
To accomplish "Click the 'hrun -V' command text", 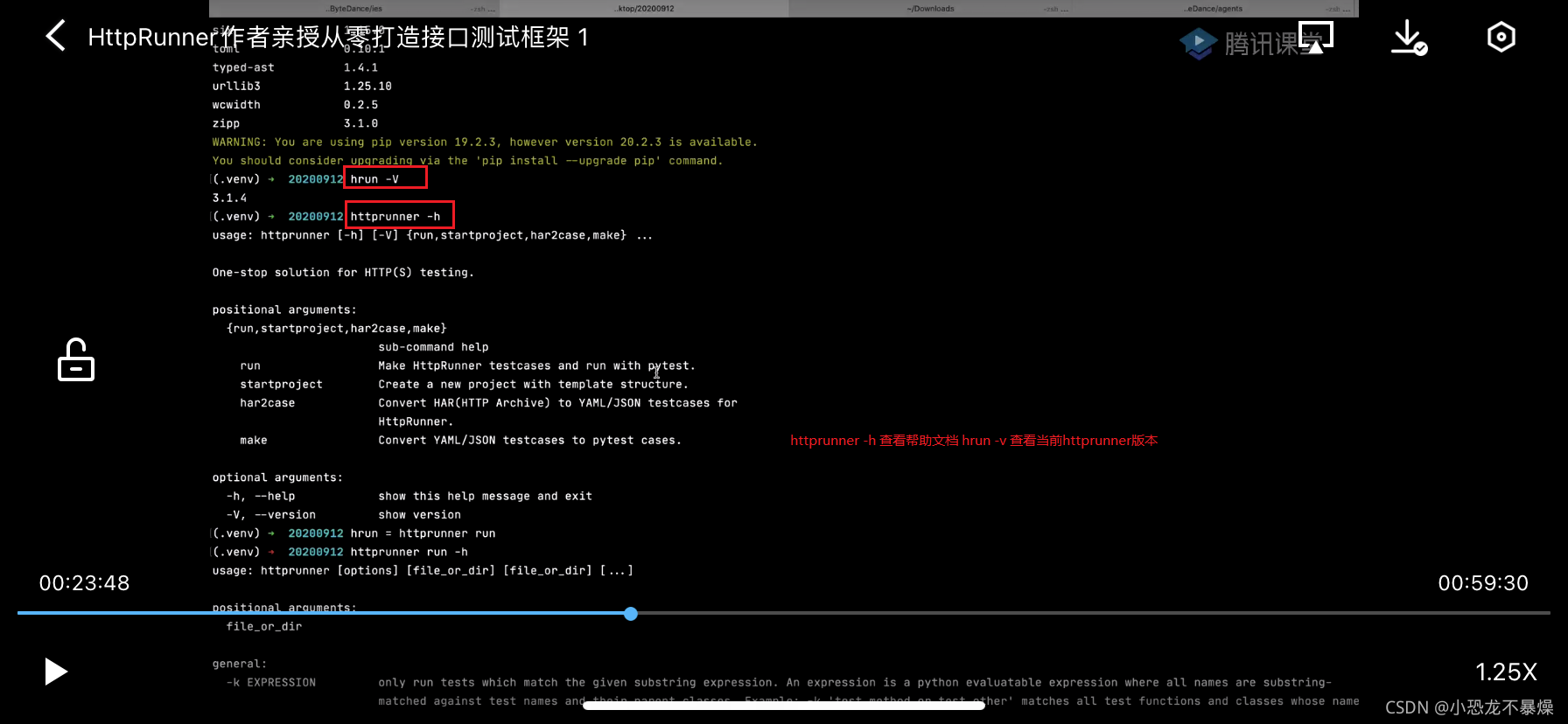I will point(374,179).
